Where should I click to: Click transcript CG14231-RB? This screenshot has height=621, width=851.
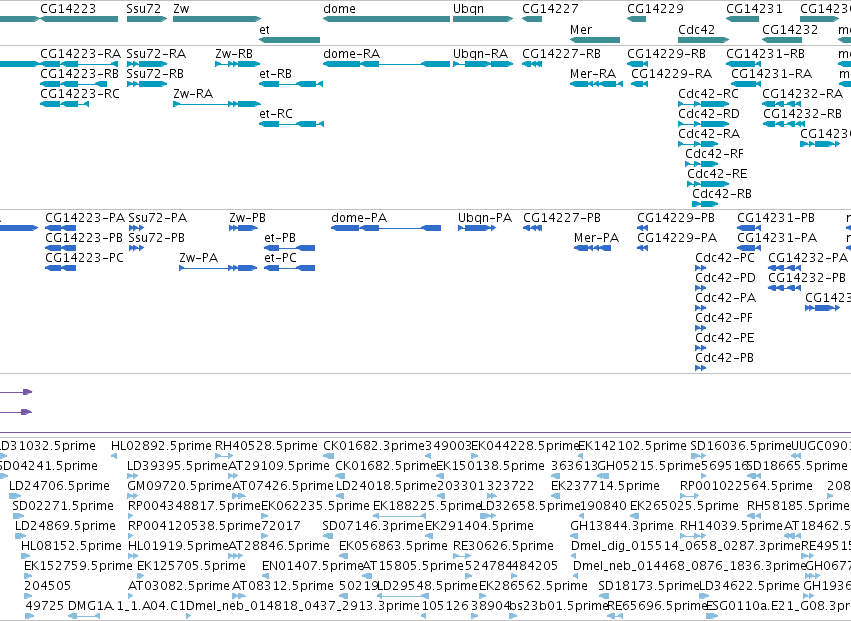point(766,54)
